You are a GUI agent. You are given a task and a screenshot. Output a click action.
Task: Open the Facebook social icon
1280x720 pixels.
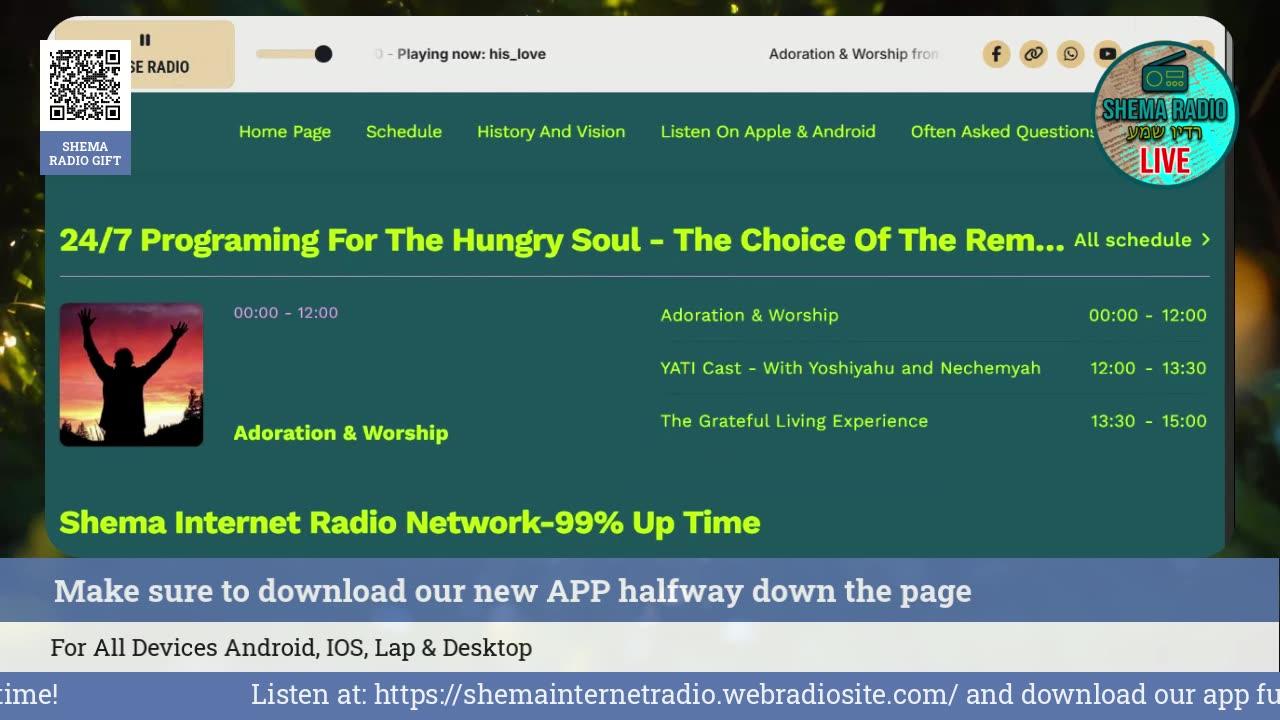996,54
